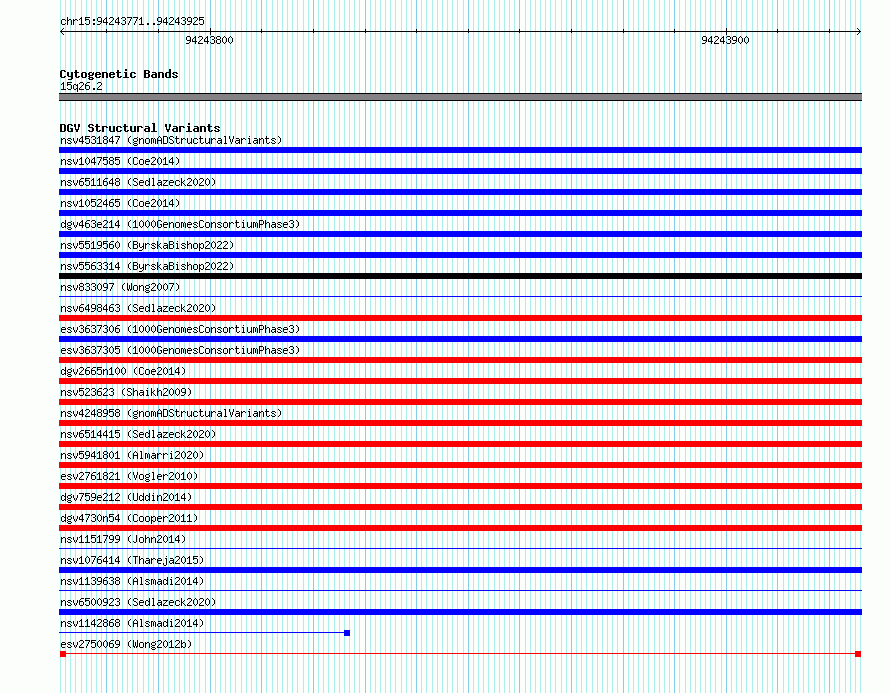The width and height of the screenshot is (890, 693).
Task: Click the blue bar of esv3637306
Action: pyautogui.click(x=460, y=339)
